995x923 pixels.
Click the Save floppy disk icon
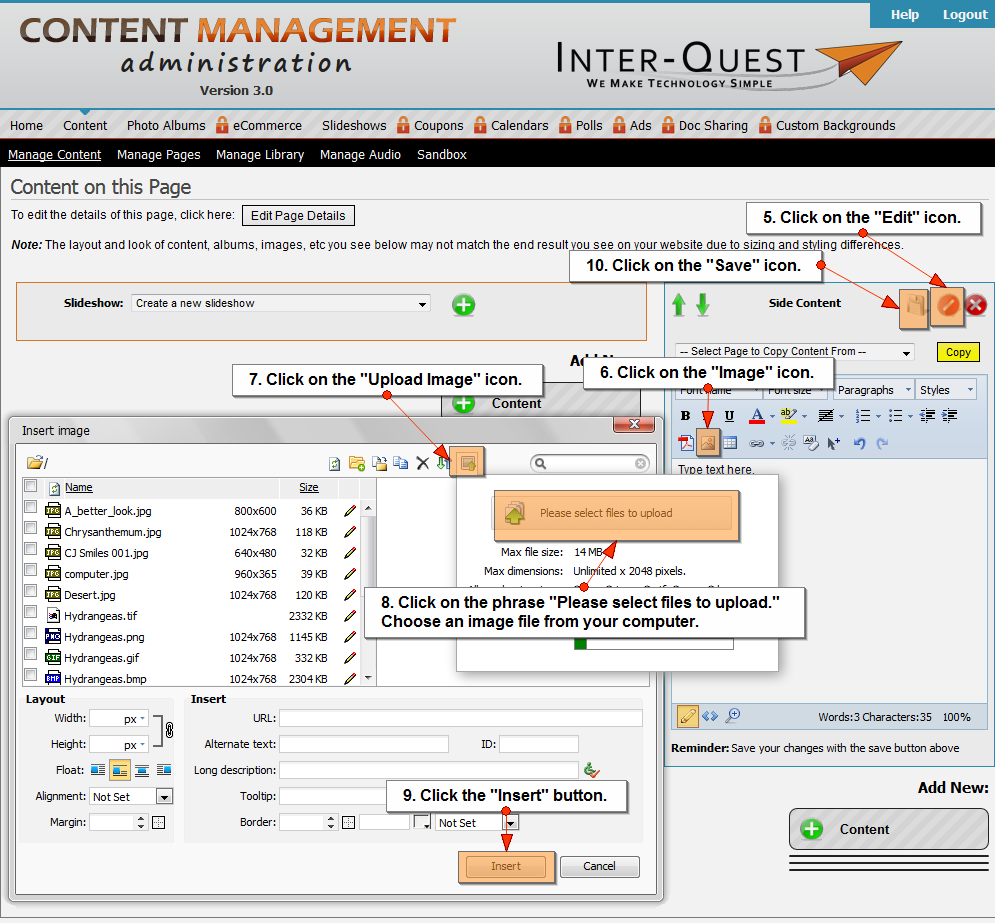pyautogui.click(x=914, y=308)
